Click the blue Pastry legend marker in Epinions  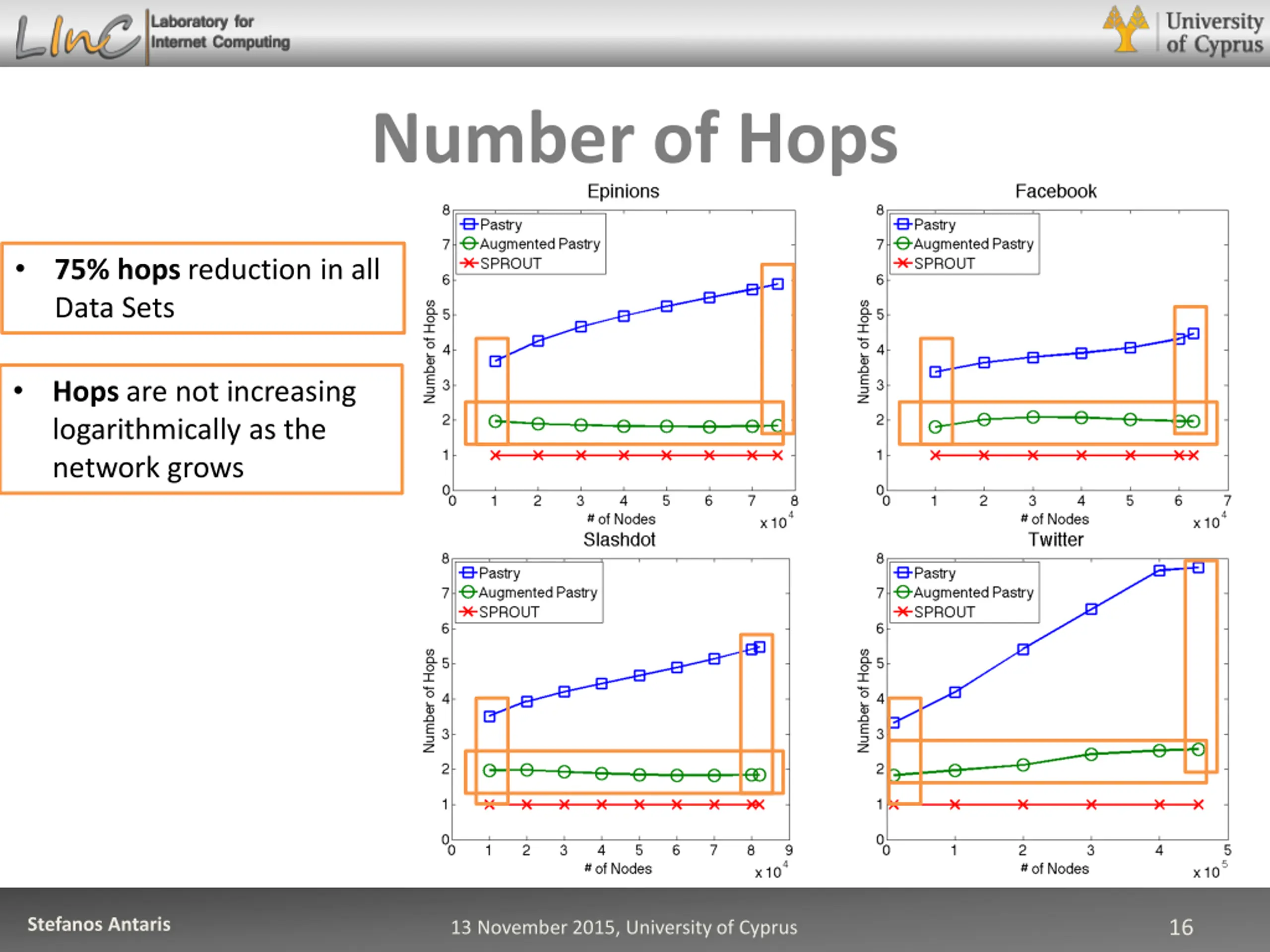(469, 225)
